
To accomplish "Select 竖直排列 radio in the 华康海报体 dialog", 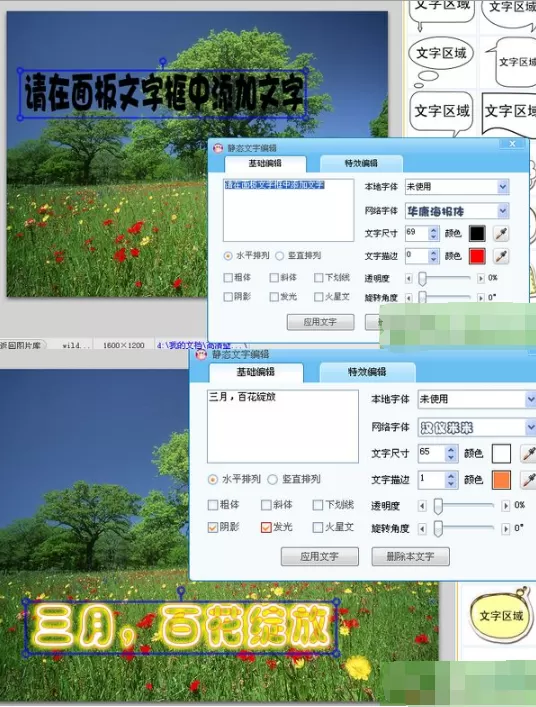I will 279,256.
